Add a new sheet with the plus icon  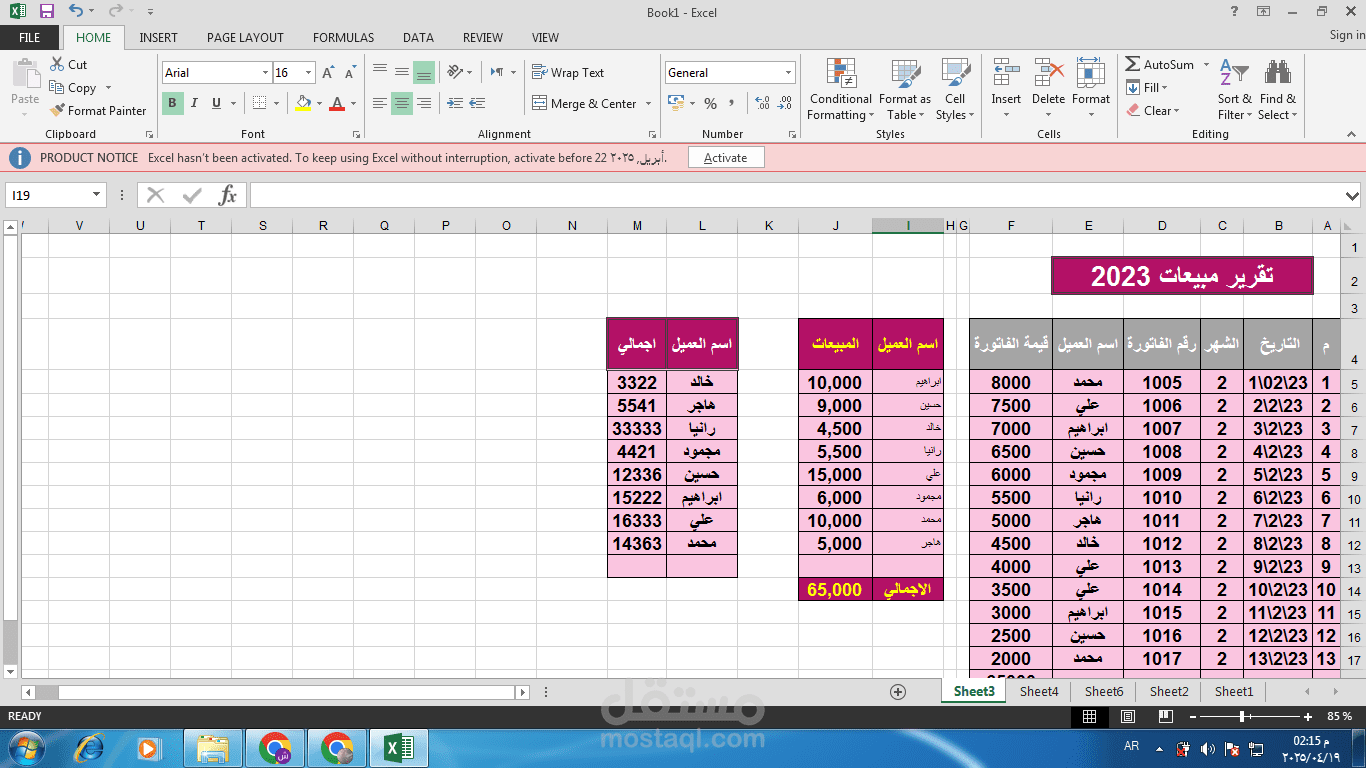(x=898, y=691)
